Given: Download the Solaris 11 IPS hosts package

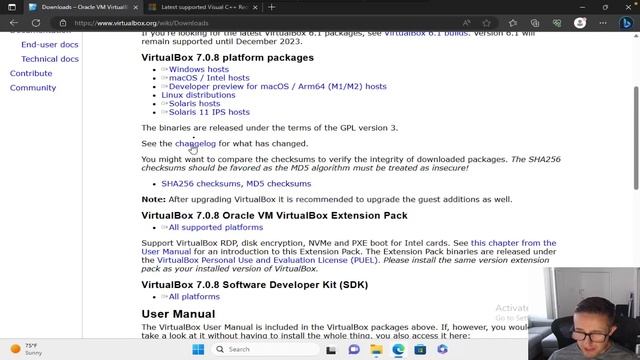Looking at the screenshot, I should 209,112.
